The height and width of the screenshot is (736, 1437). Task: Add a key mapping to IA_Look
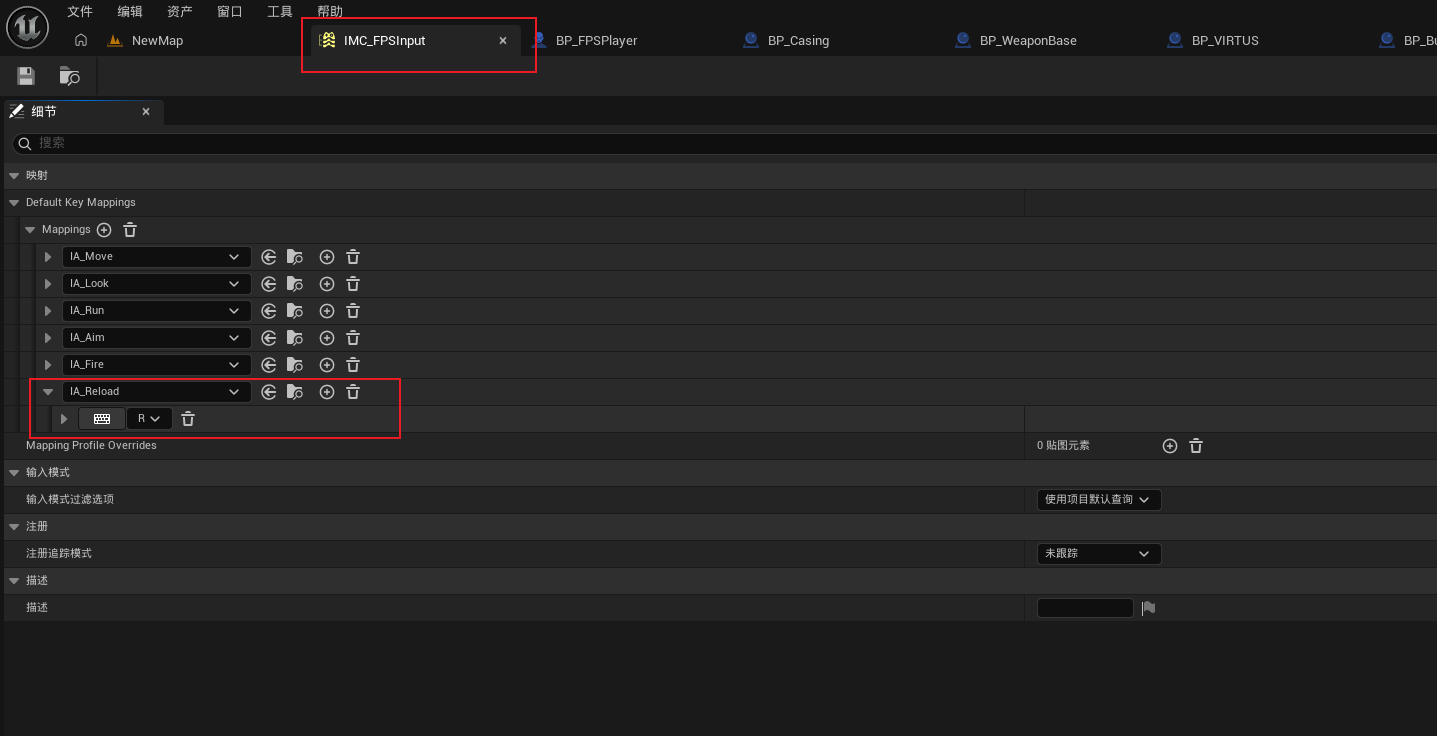click(327, 284)
